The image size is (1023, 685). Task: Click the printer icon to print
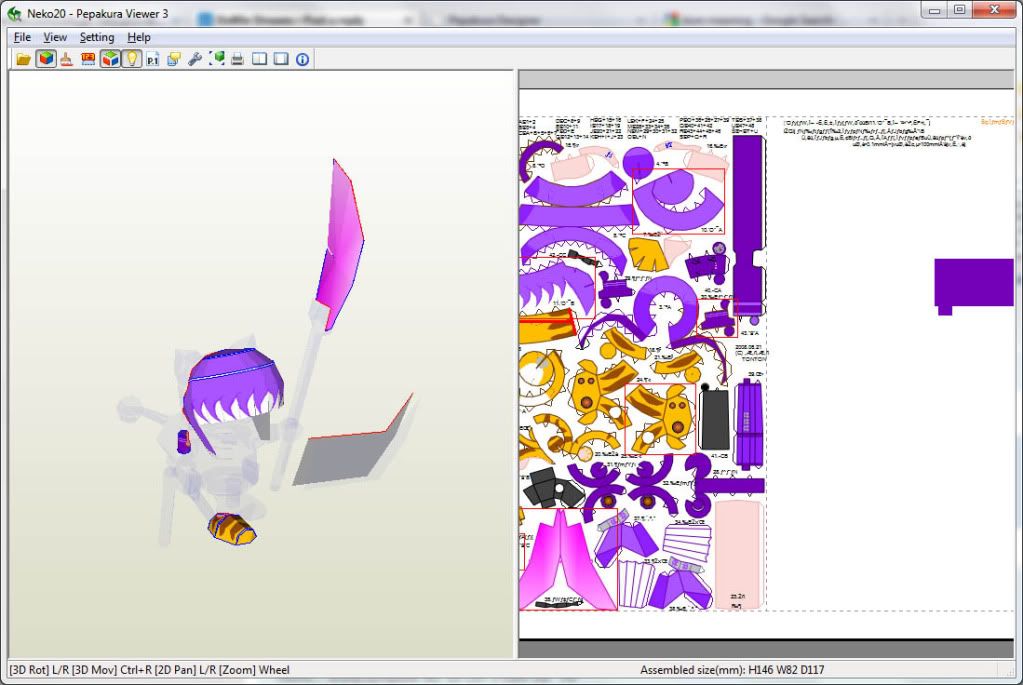238,59
